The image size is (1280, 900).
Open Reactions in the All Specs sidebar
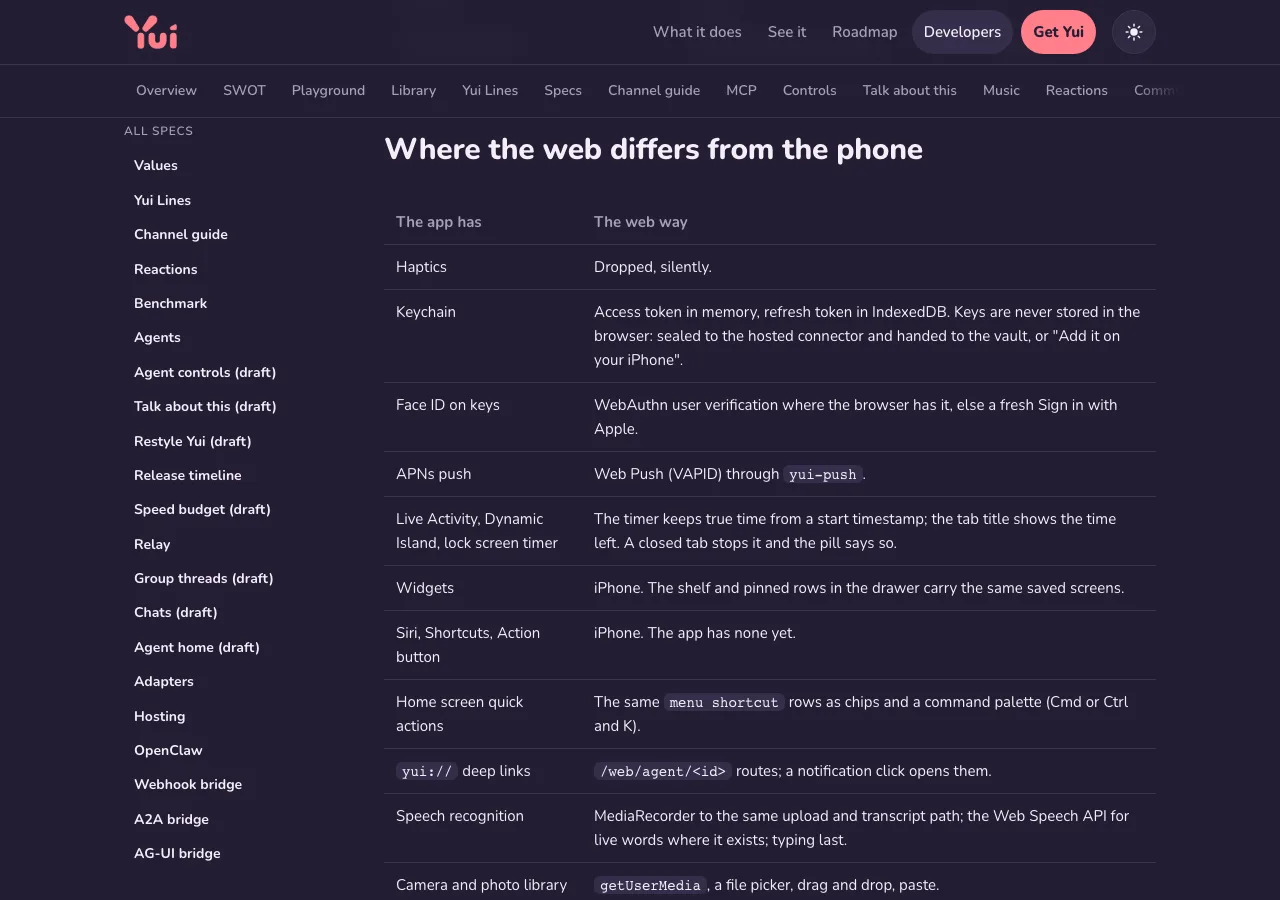coord(166,269)
